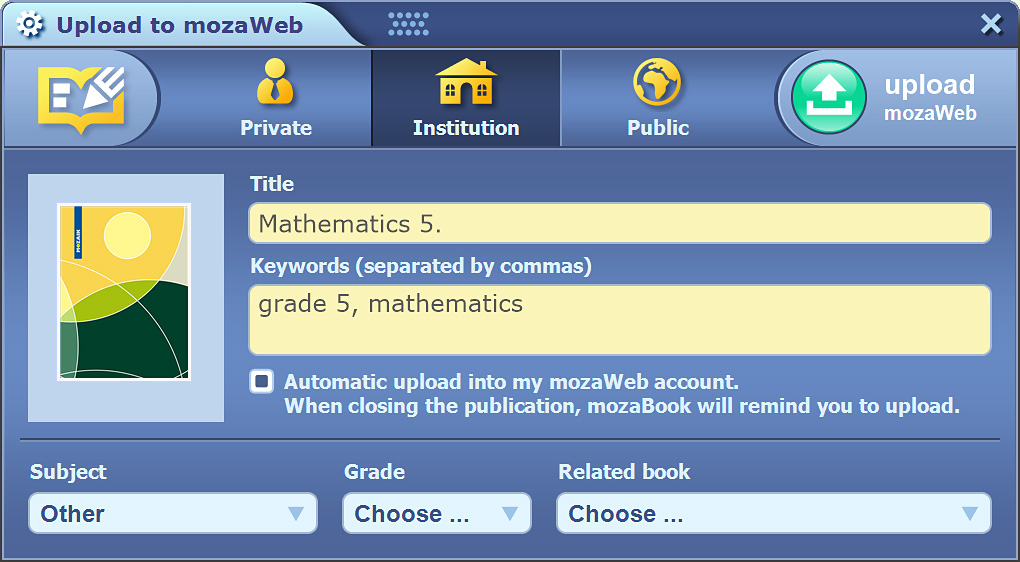Open the Subject dropdown showing Other
The image size is (1020, 562).
(x=172, y=514)
